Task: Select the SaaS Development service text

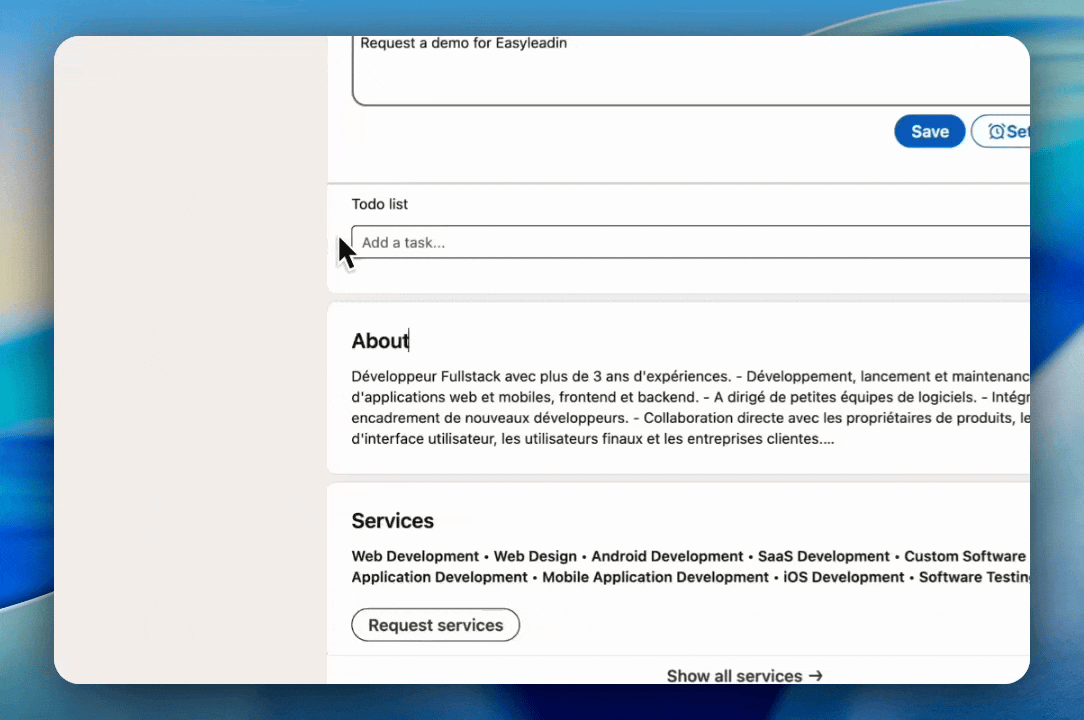Action: [823, 556]
